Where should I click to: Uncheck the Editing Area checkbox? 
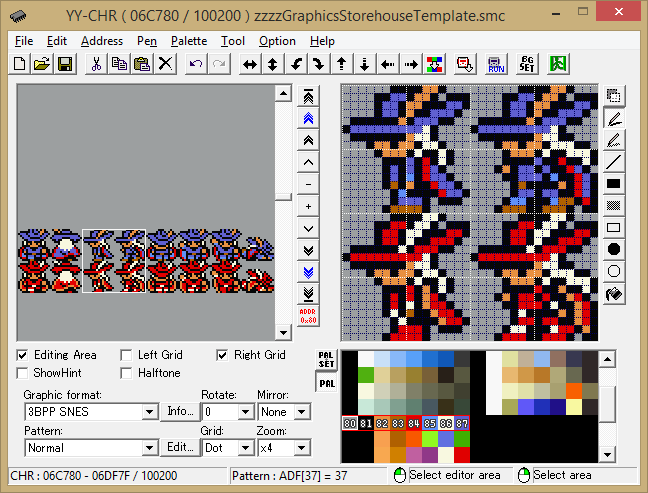pos(24,355)
